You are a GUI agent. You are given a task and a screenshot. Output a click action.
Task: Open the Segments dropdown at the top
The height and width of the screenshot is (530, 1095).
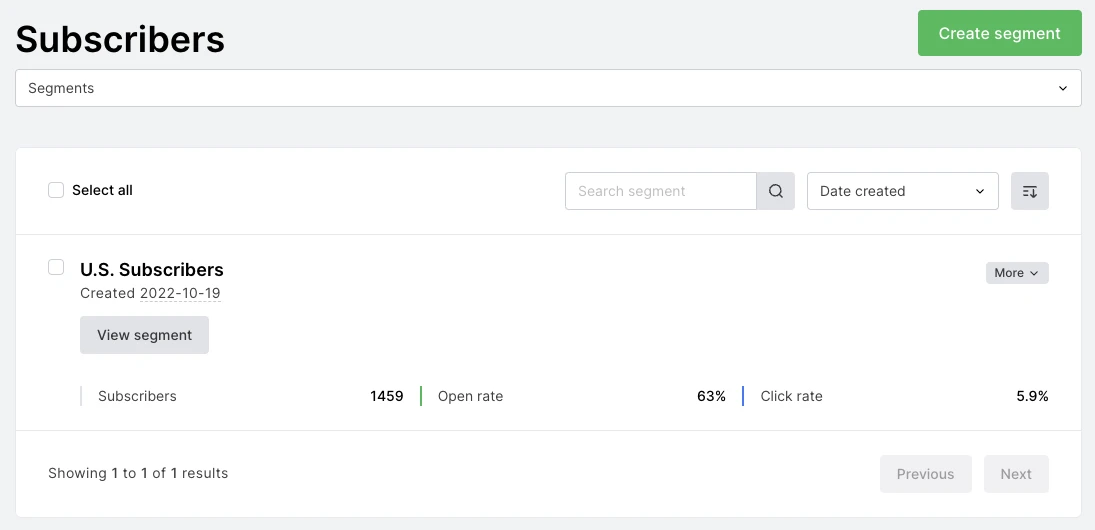[x=548, y=88]
